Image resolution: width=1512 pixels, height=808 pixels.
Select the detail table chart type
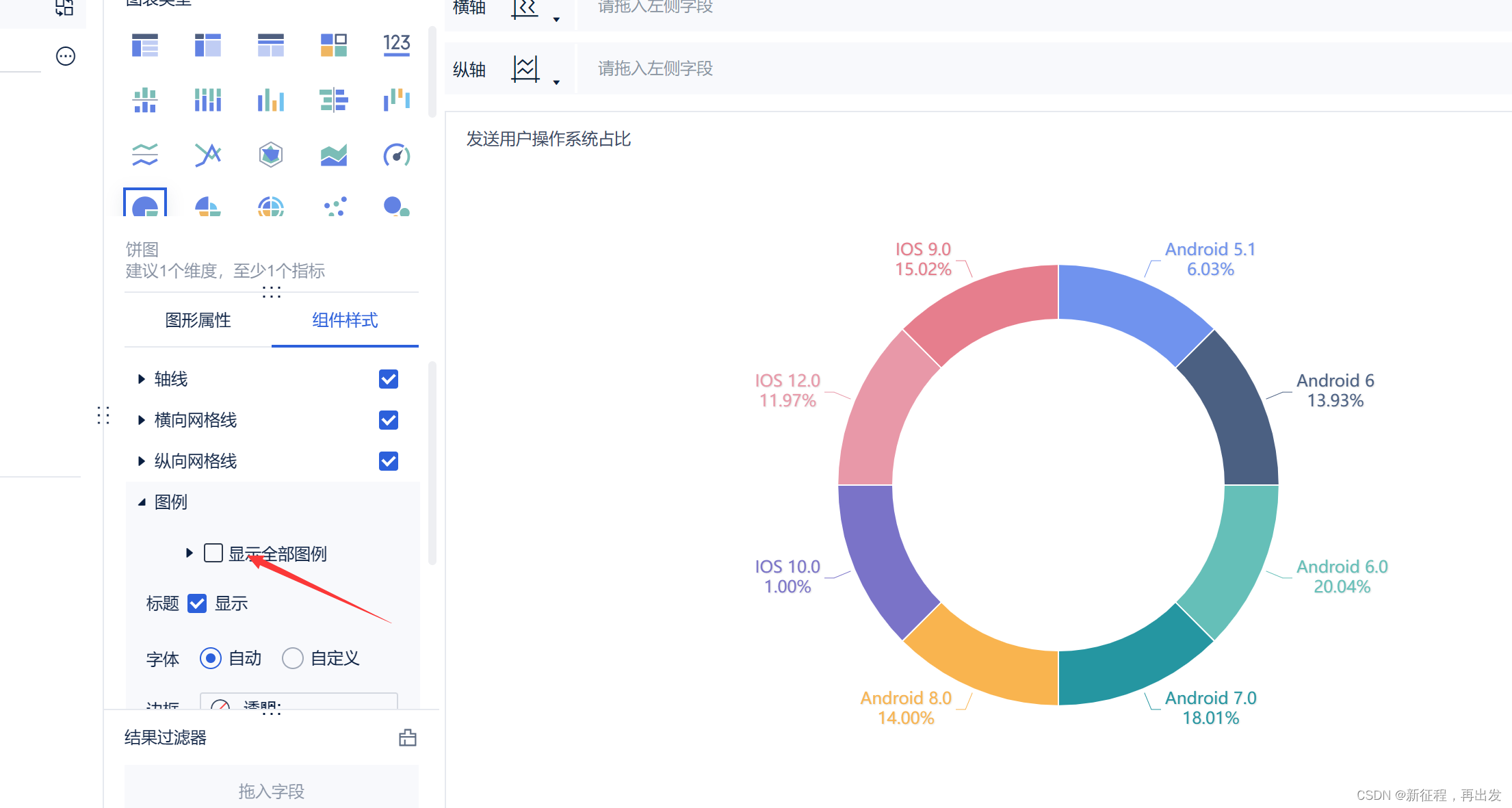tap(271, 45)
